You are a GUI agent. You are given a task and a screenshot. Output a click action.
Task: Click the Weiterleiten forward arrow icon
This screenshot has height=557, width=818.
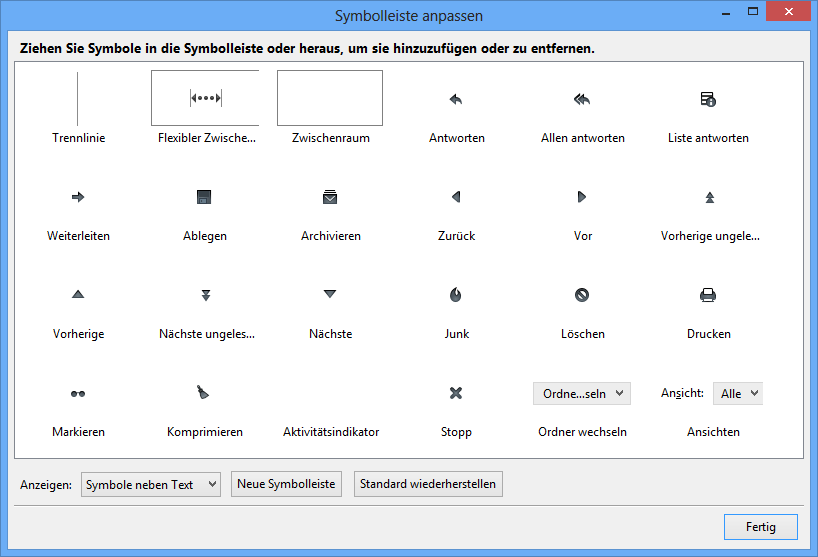[x=78, y=197]
